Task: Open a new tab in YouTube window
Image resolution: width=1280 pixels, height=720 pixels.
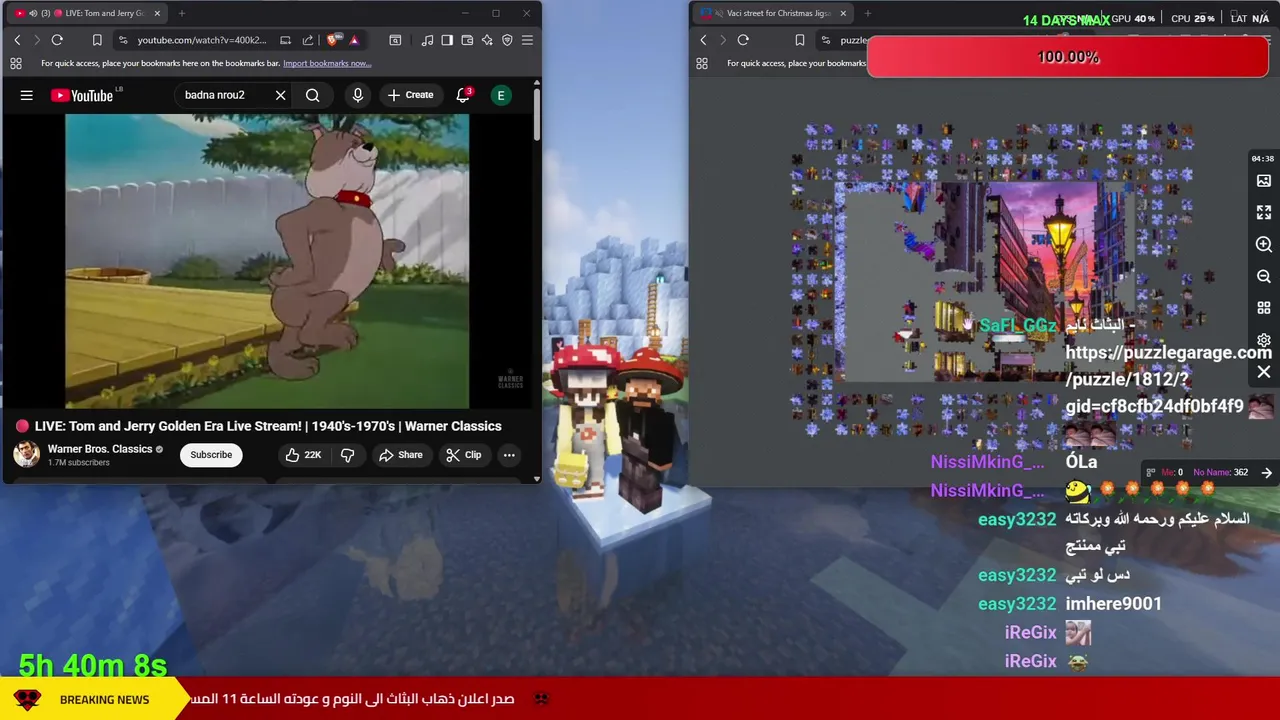Action: (182, 13)
